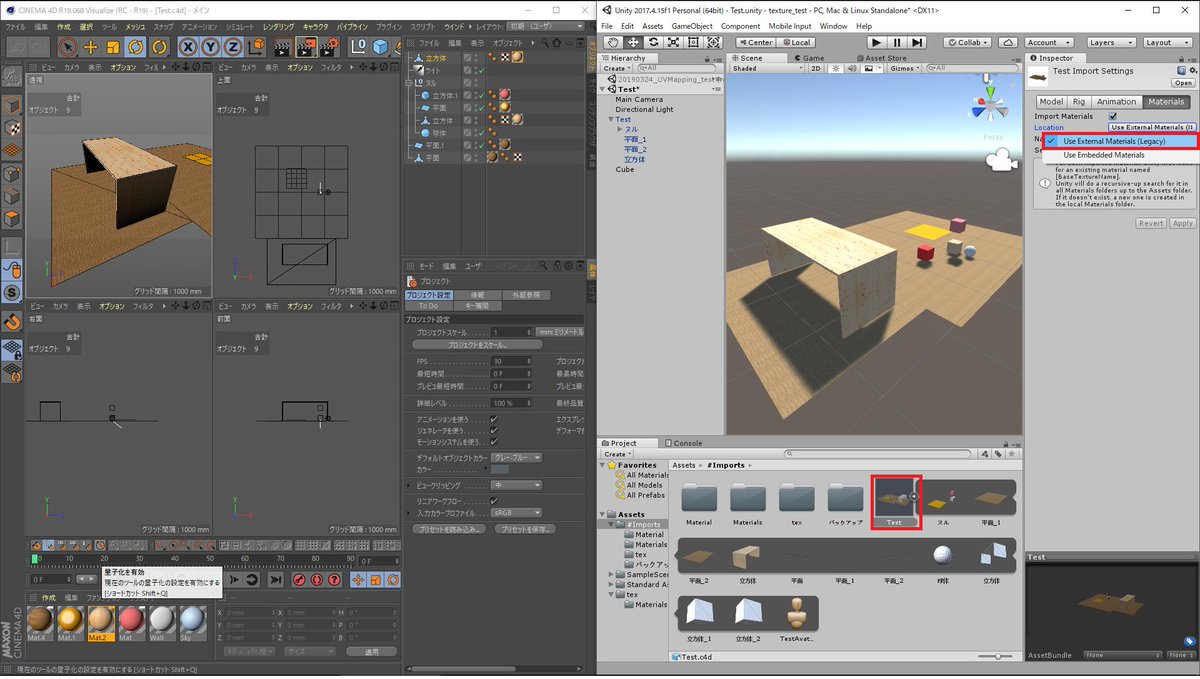
Task: Open Unity Component menu
Action: point(740,26)
